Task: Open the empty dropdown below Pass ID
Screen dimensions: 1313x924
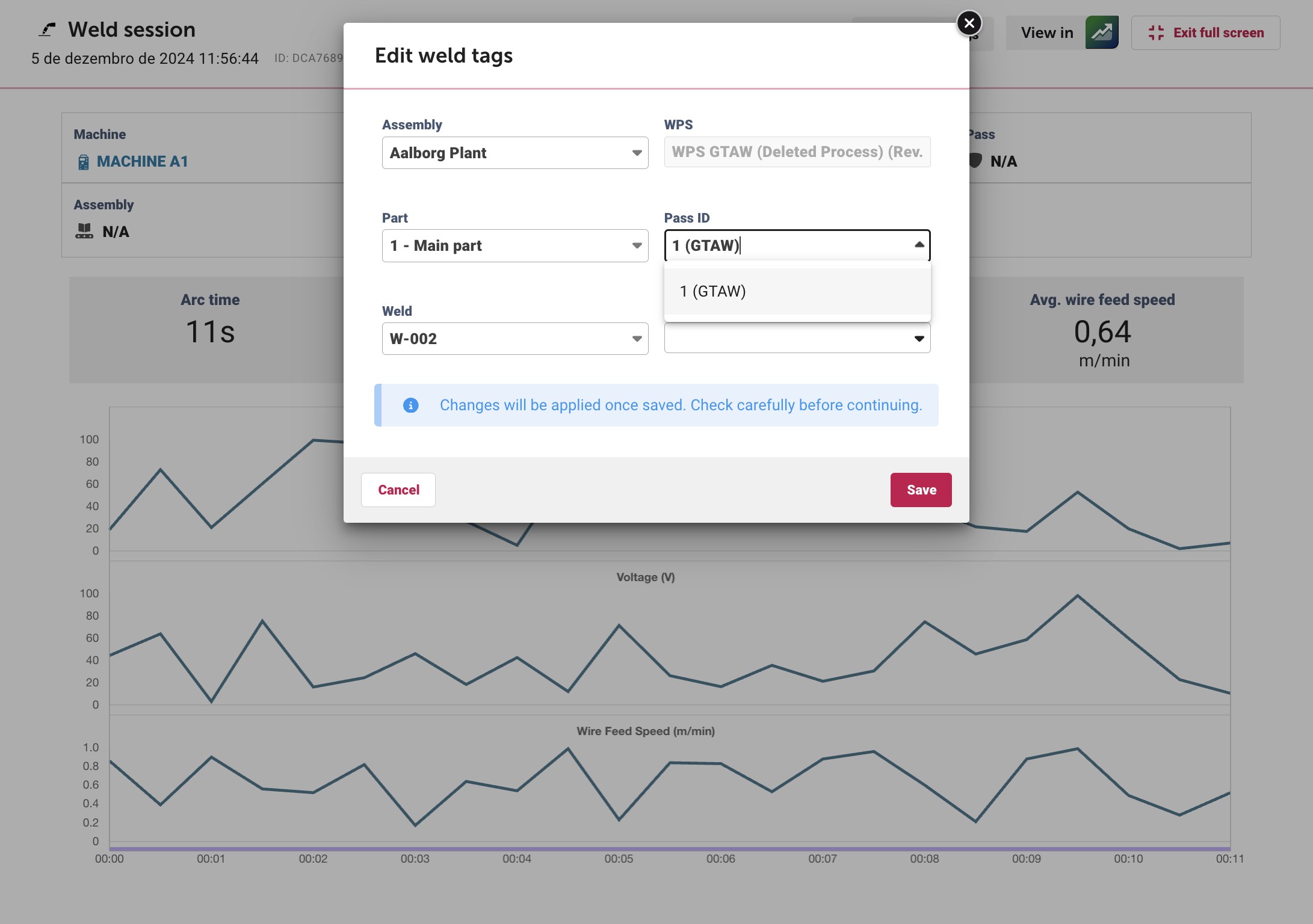Action: pyautogui.click(x=797, y=338)
